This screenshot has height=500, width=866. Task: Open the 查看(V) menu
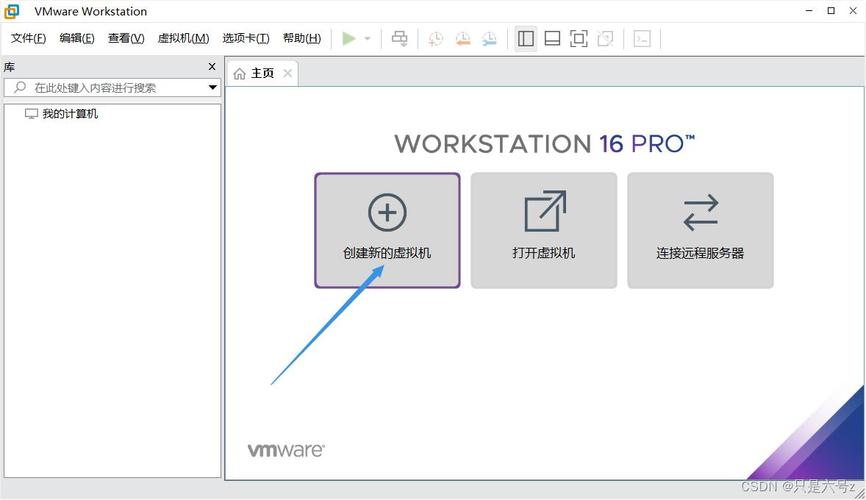pos(126,38)
